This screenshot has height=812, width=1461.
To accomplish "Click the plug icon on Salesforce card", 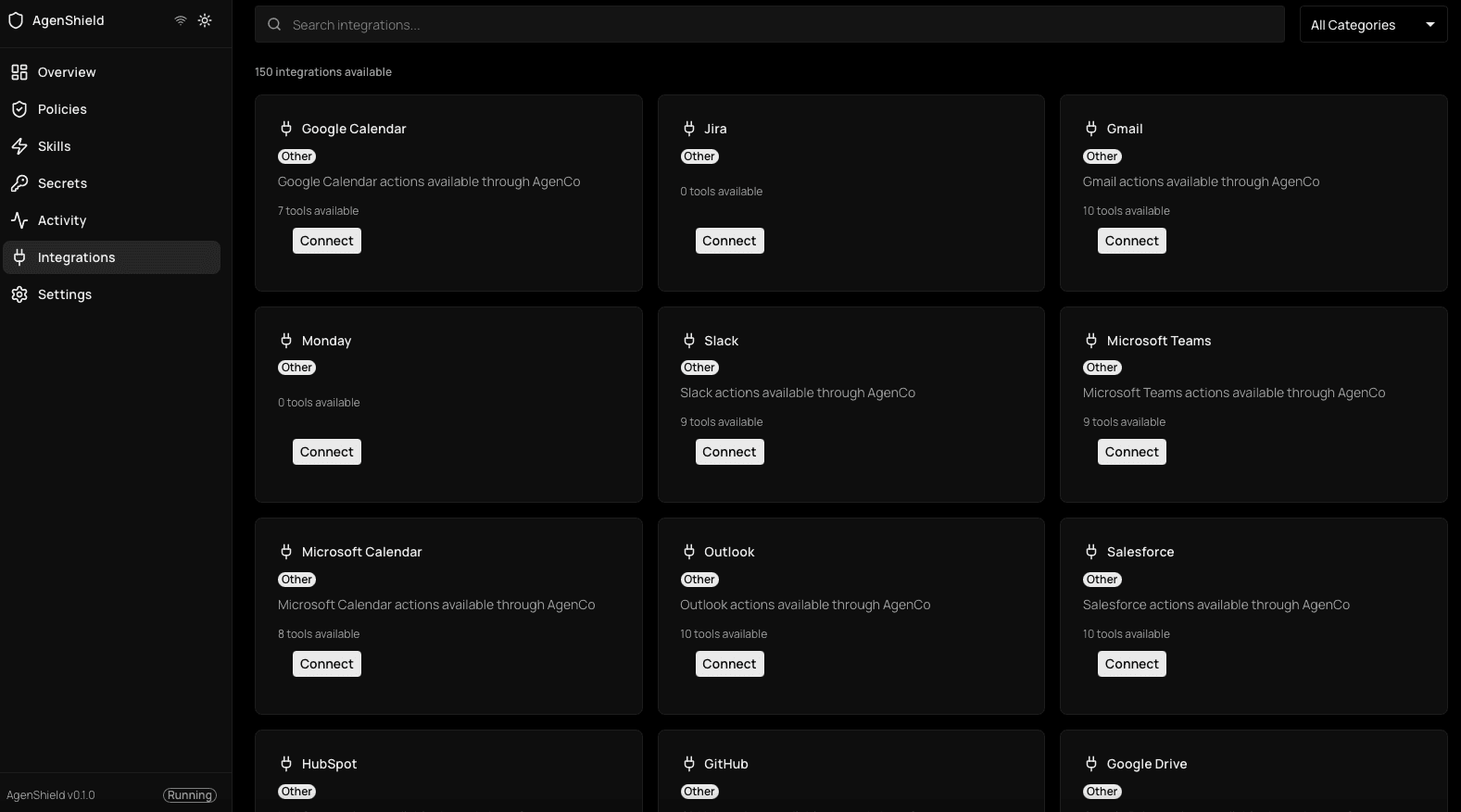I will (x=1091, y=552).
